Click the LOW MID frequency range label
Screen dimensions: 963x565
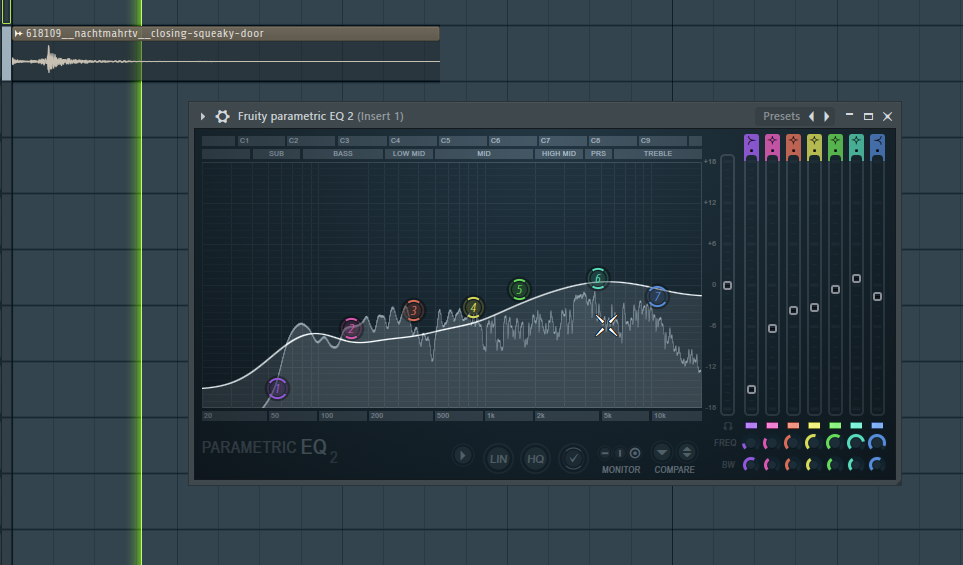[x=408, y=154]
